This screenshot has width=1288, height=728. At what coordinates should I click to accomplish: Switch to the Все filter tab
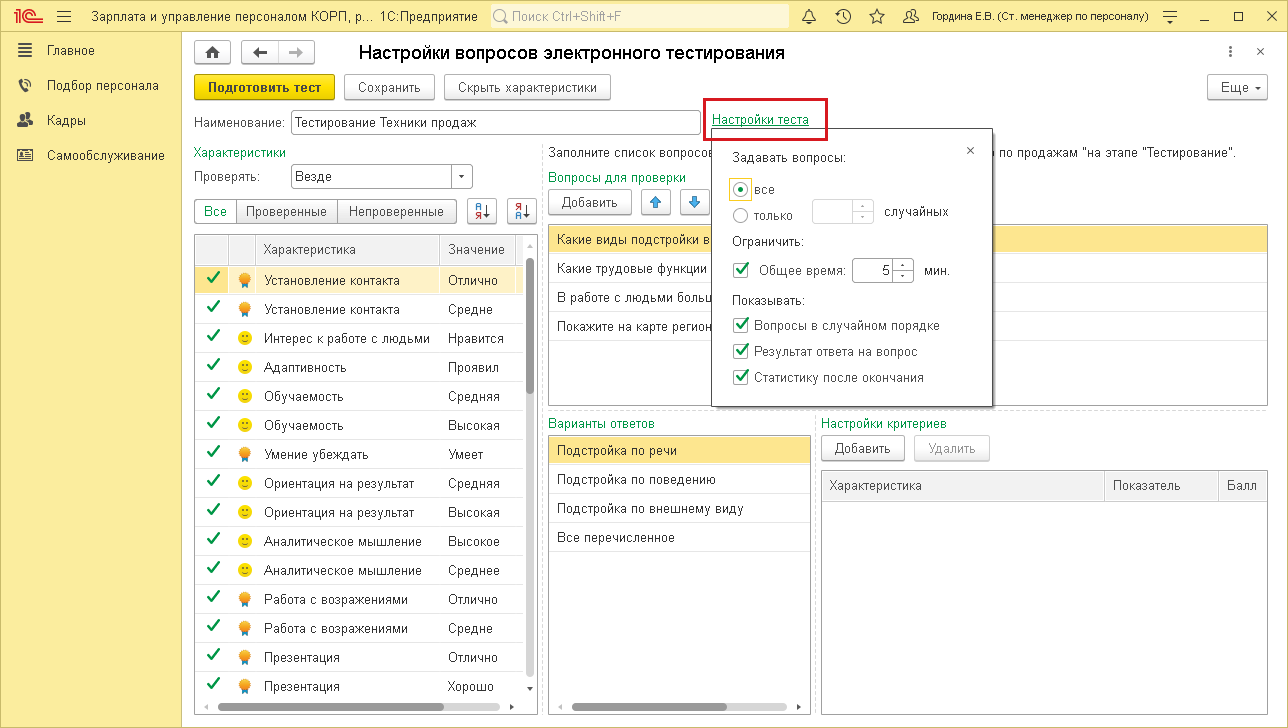pyautogui.click(x=215, y=212)
